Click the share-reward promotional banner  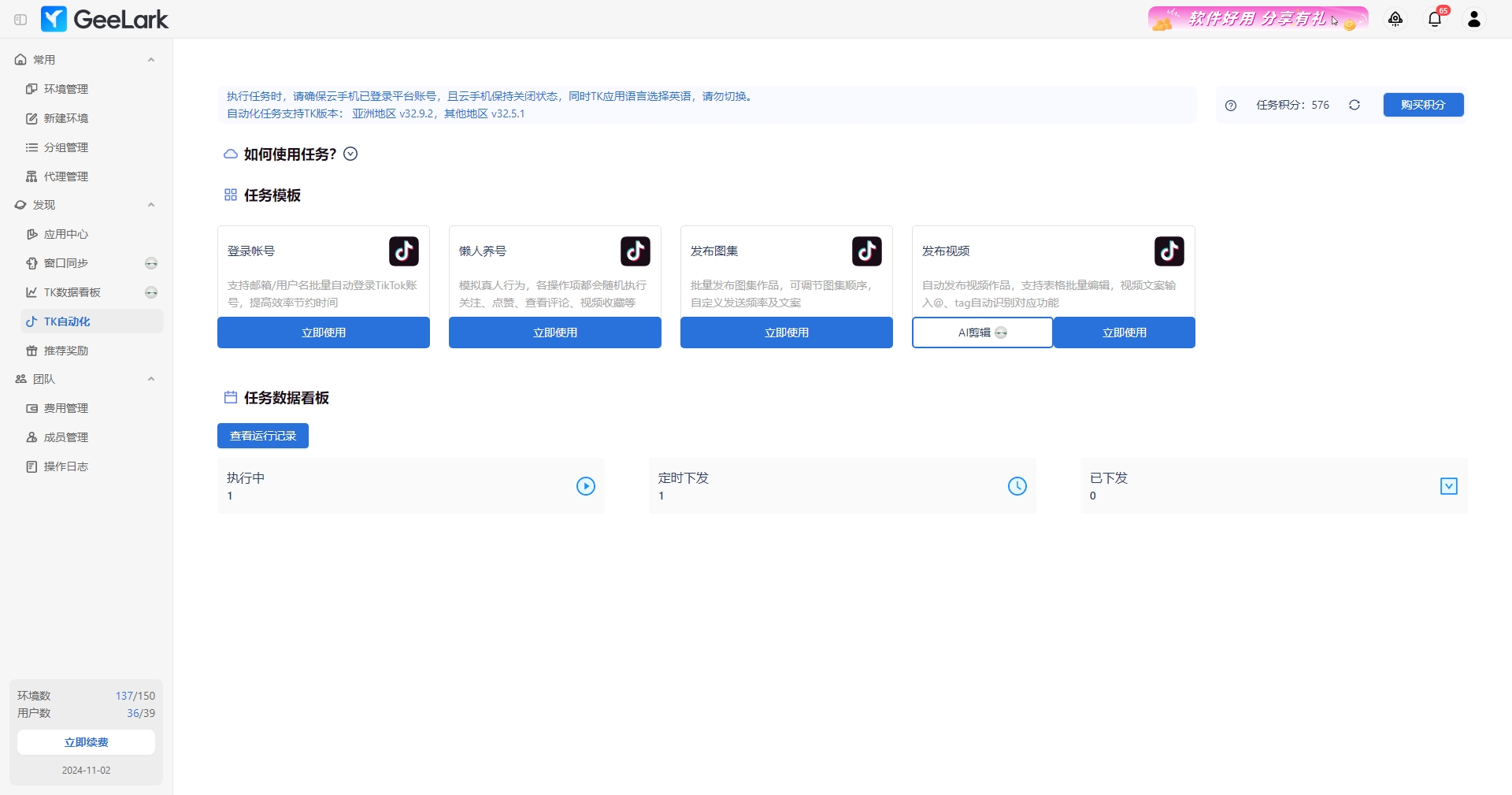coord(1258,19)
